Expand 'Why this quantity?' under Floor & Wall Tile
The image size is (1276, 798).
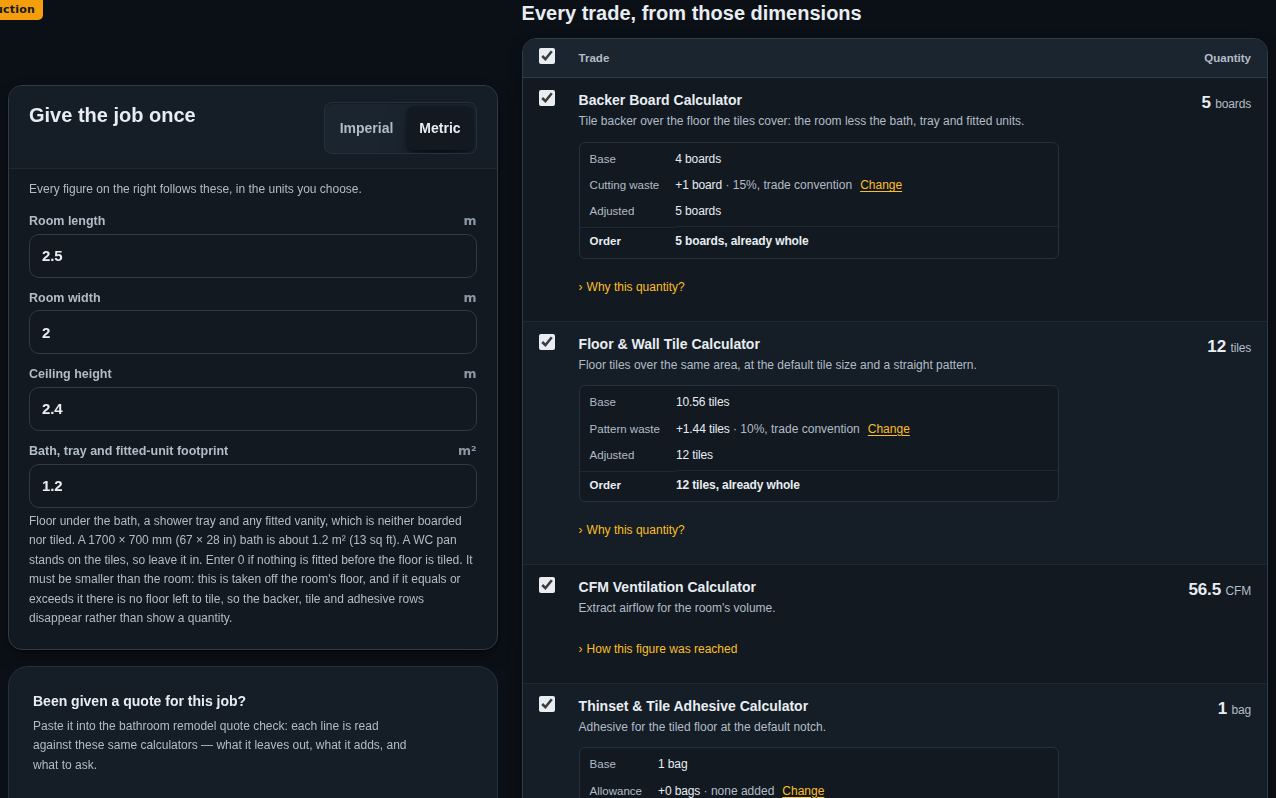pos(631,530)
